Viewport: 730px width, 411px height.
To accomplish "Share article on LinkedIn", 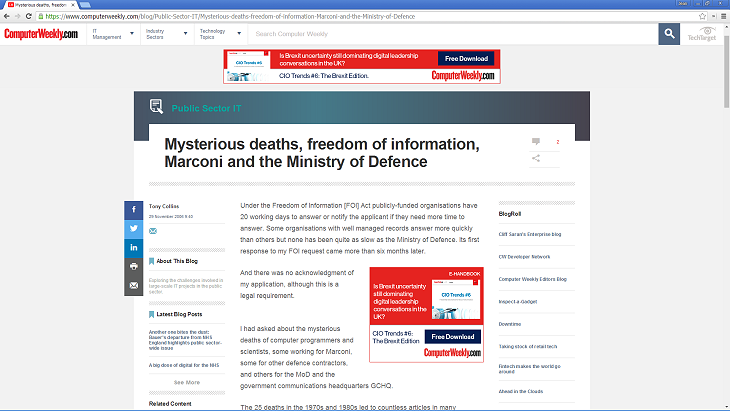I will 134,248.
